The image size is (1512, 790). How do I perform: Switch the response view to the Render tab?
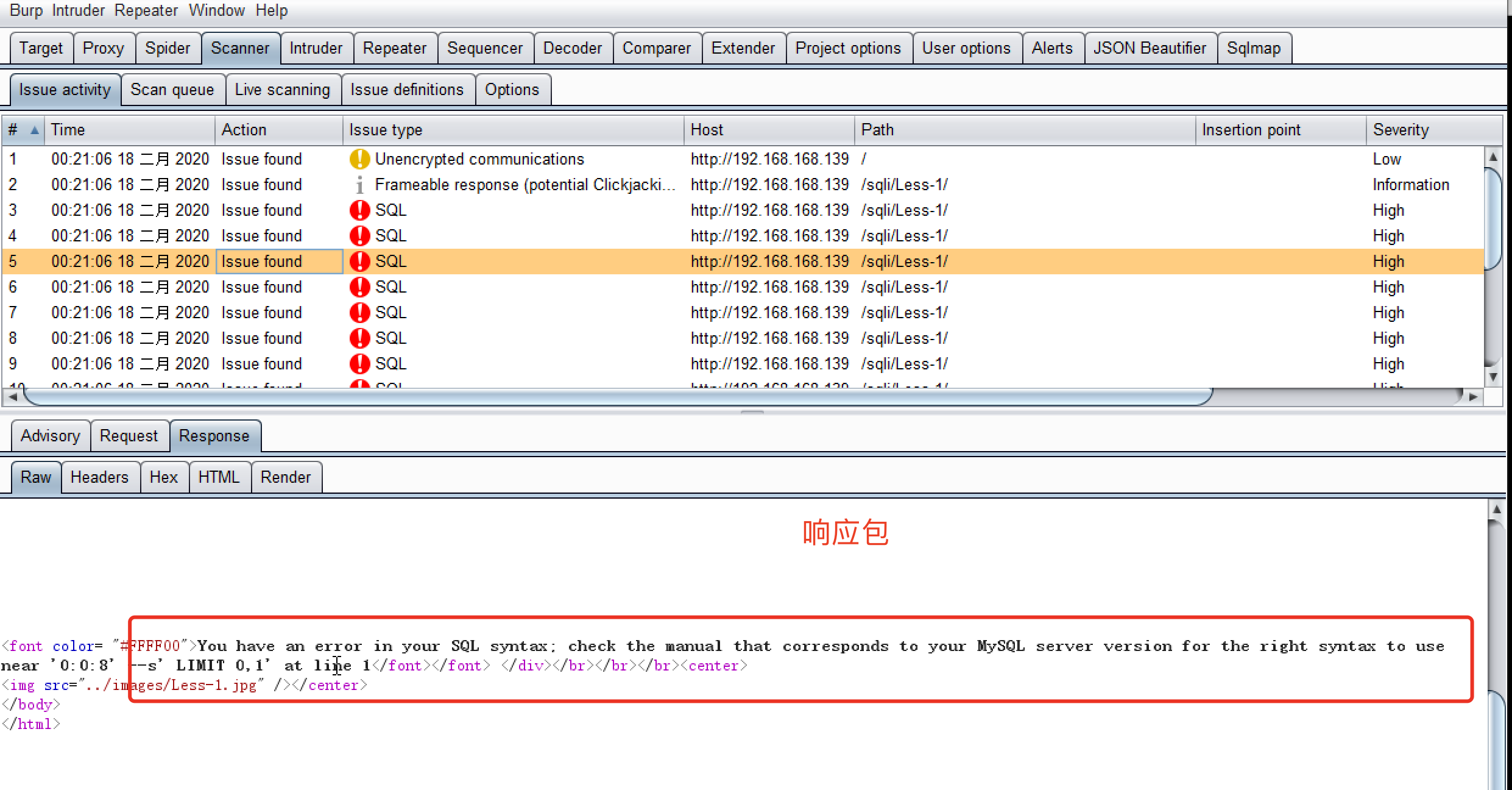pos(285,477)
